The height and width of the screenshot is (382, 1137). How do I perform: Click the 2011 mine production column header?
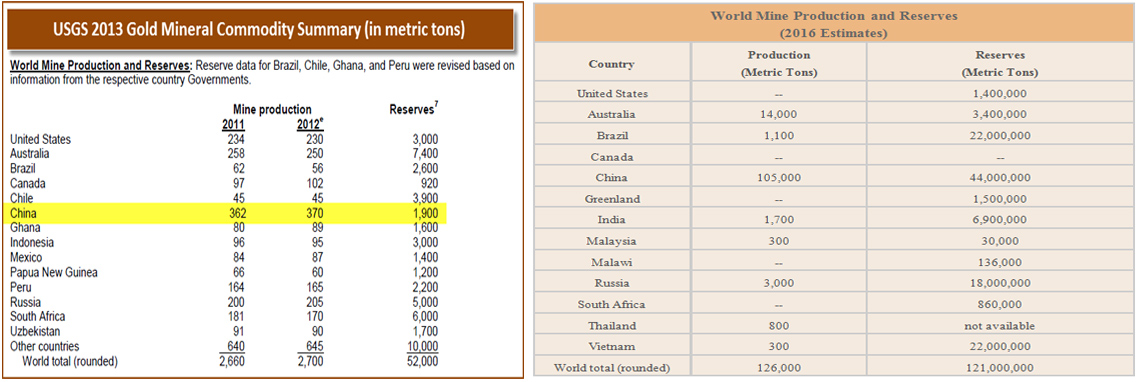point(234,124)
